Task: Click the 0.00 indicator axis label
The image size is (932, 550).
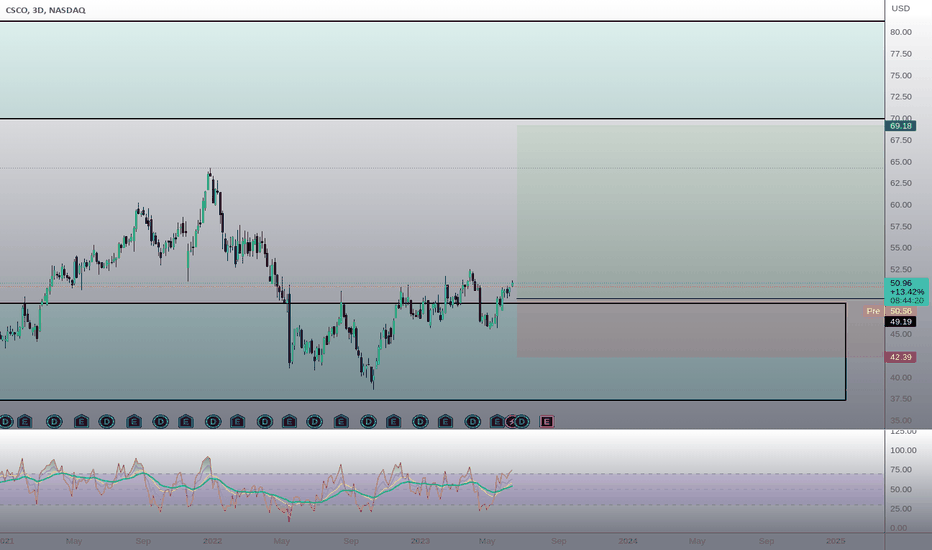Action: point(898,528)
